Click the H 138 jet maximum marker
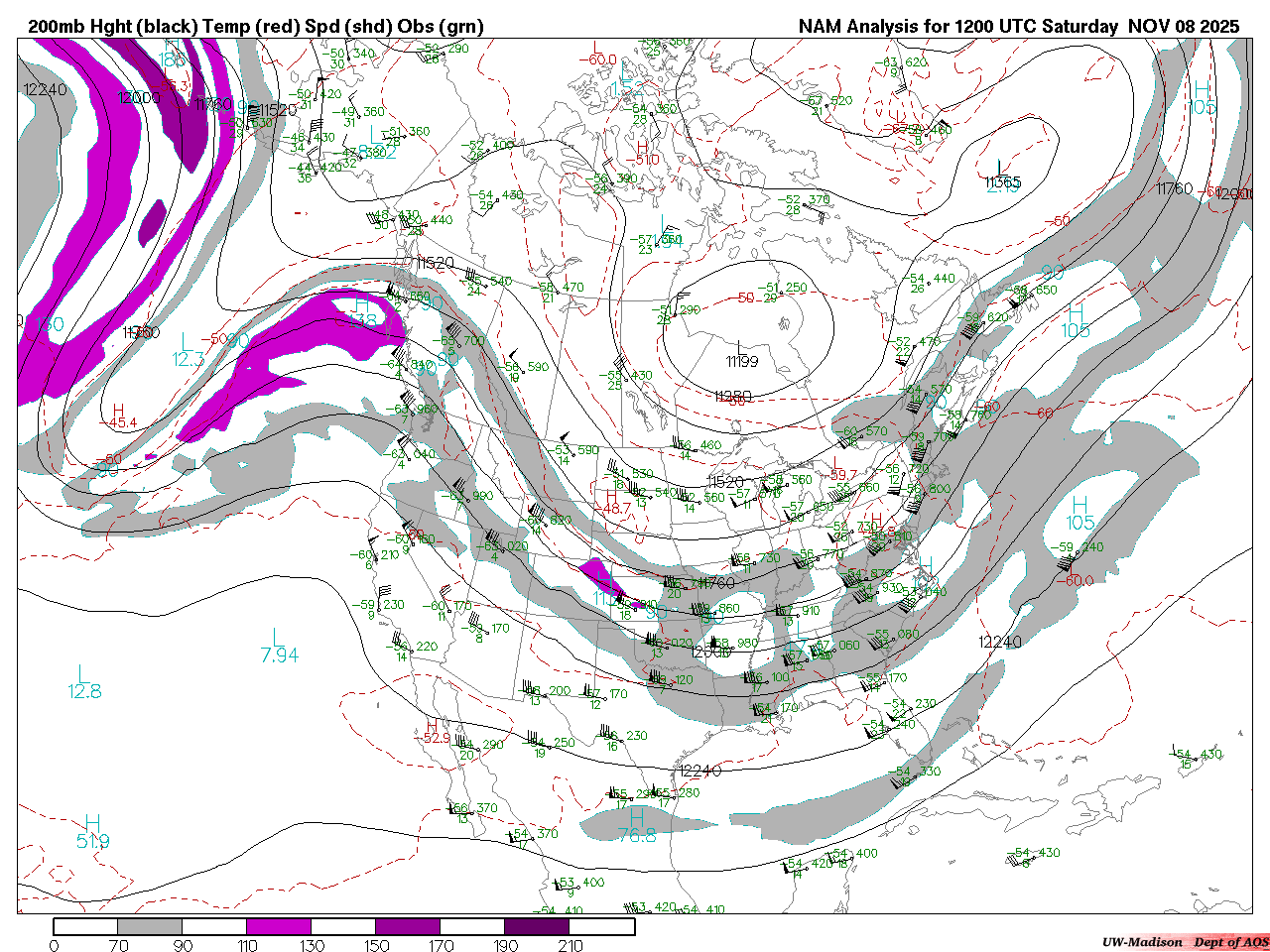 pyautogui.click(x=362, y=312)
